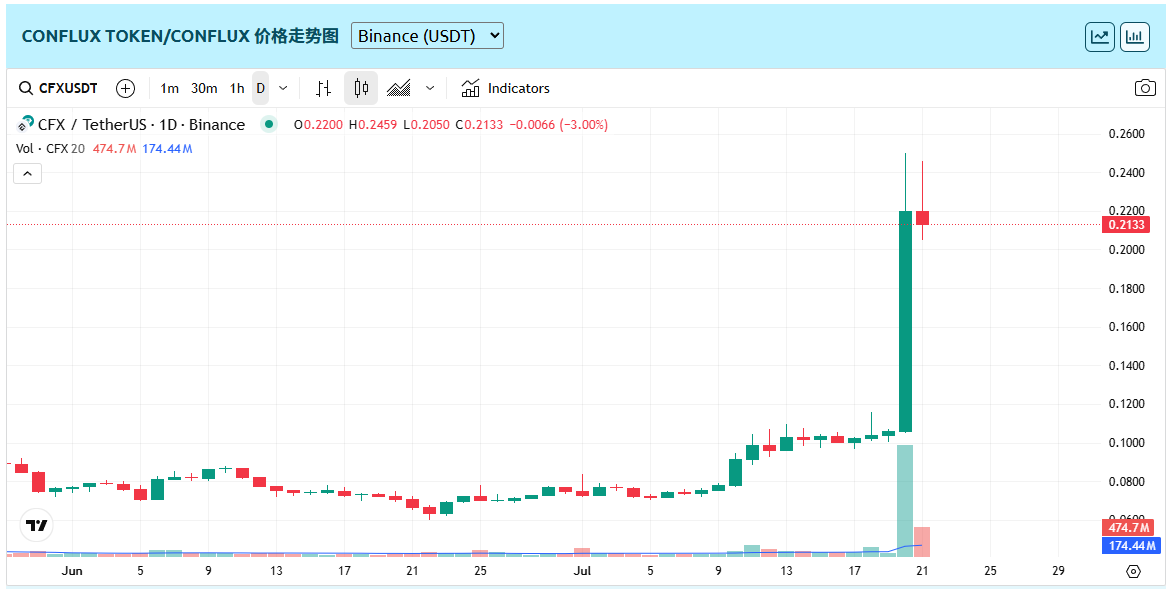Select the Bars chart style icon
The width and height of the screenshot is (1170, 589).
(x=323, y=88)
